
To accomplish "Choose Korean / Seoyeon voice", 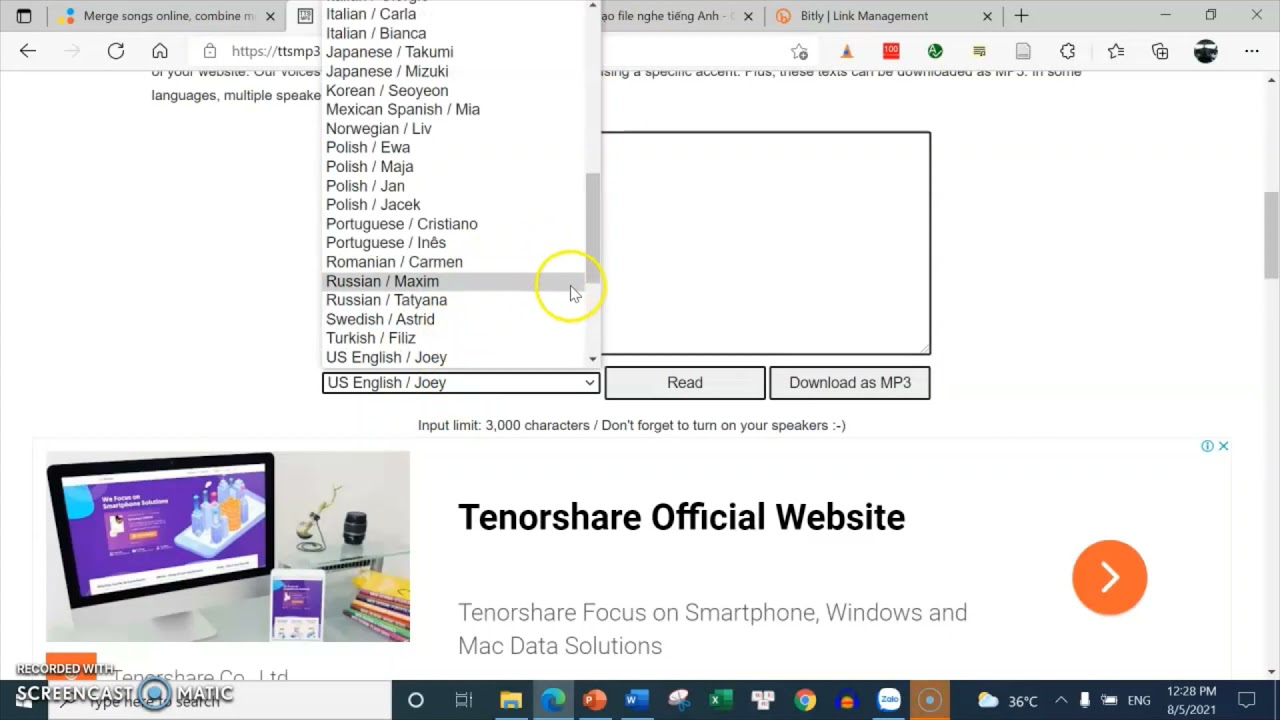I will 454,91.
